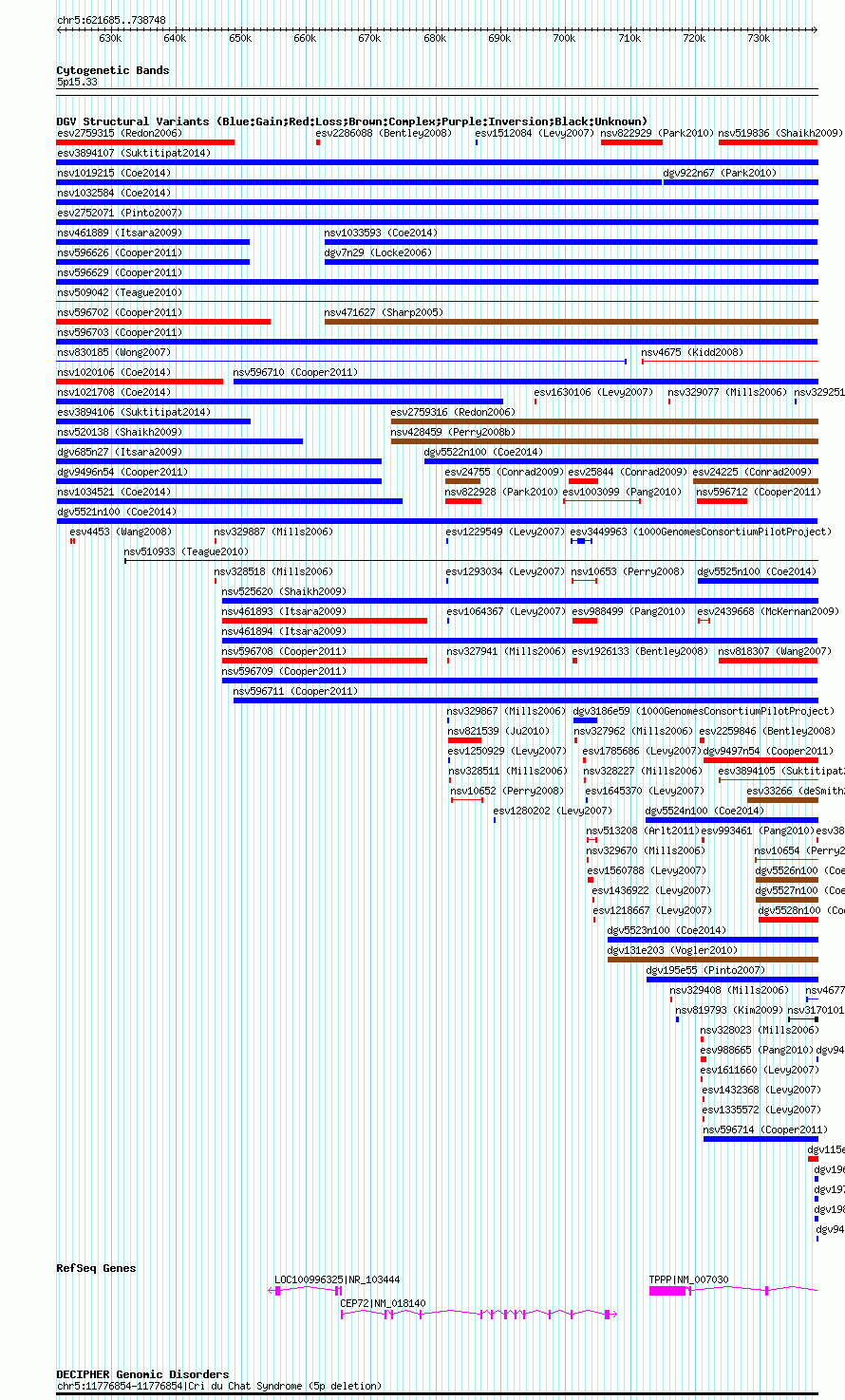Click nsv513208 (Arlt2011) label
The height and width of the screenshot is (1400, 845).
(643, 831)
